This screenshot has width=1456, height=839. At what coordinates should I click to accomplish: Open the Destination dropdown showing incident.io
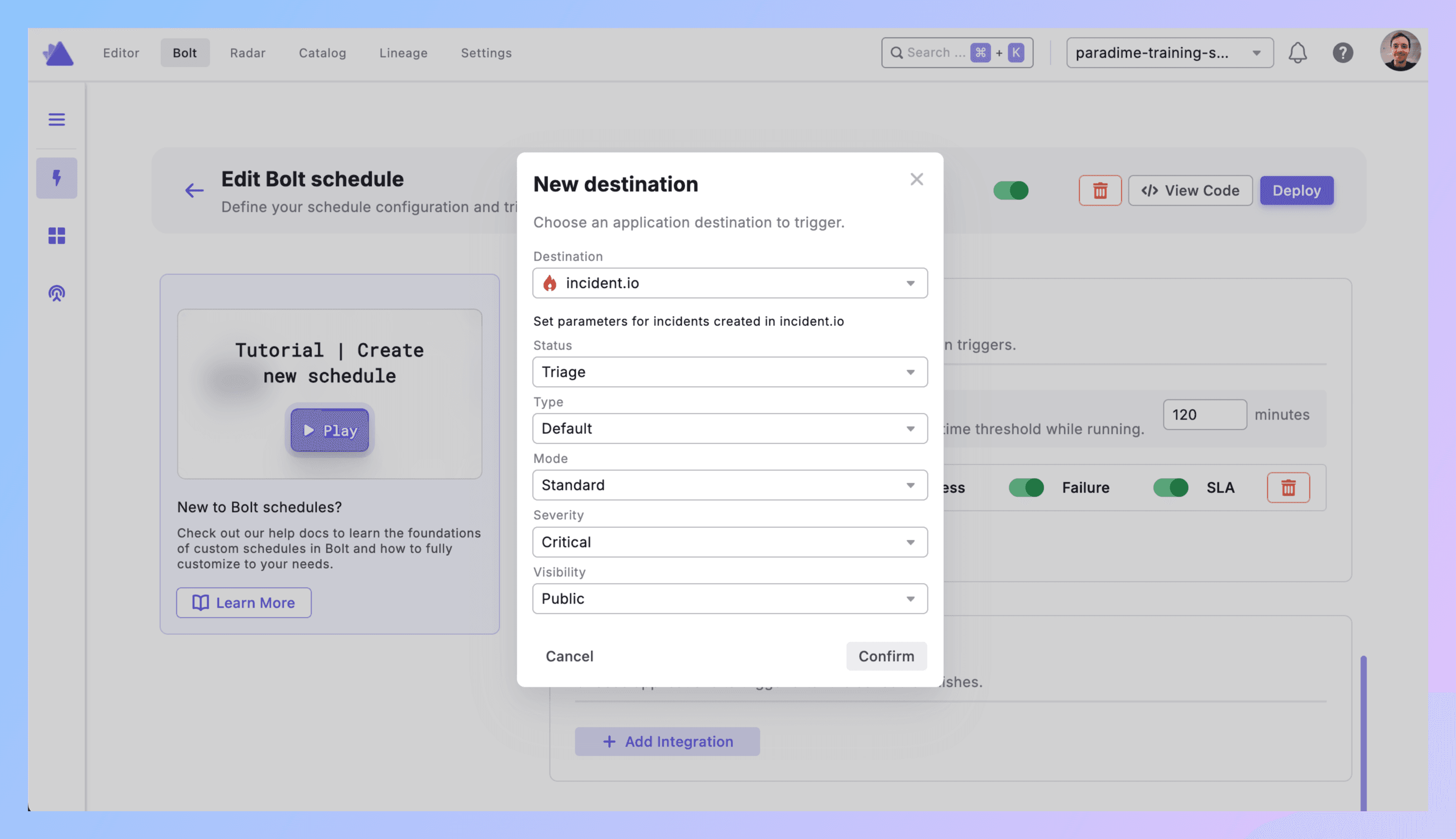click(730, 283)
